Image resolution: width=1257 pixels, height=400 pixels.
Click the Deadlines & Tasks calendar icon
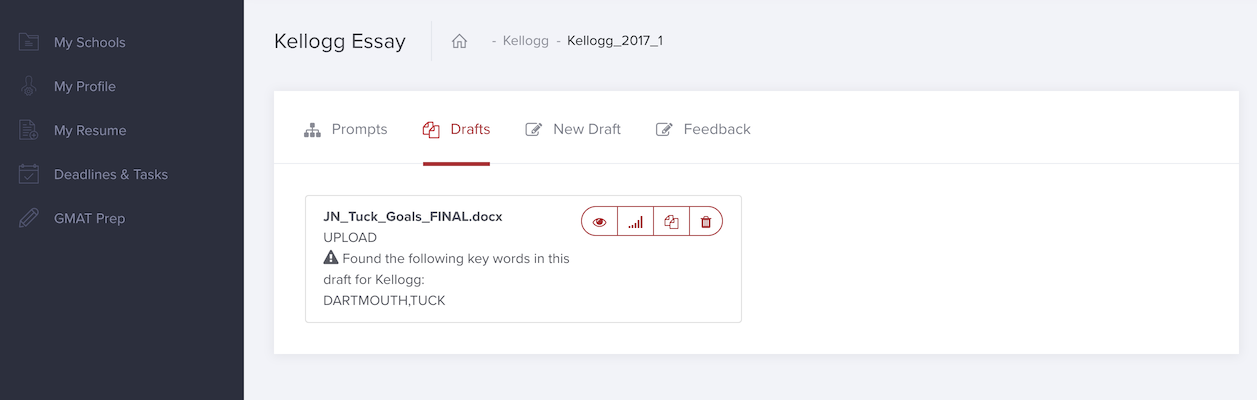pyautogui.click(x=29, y=174)
